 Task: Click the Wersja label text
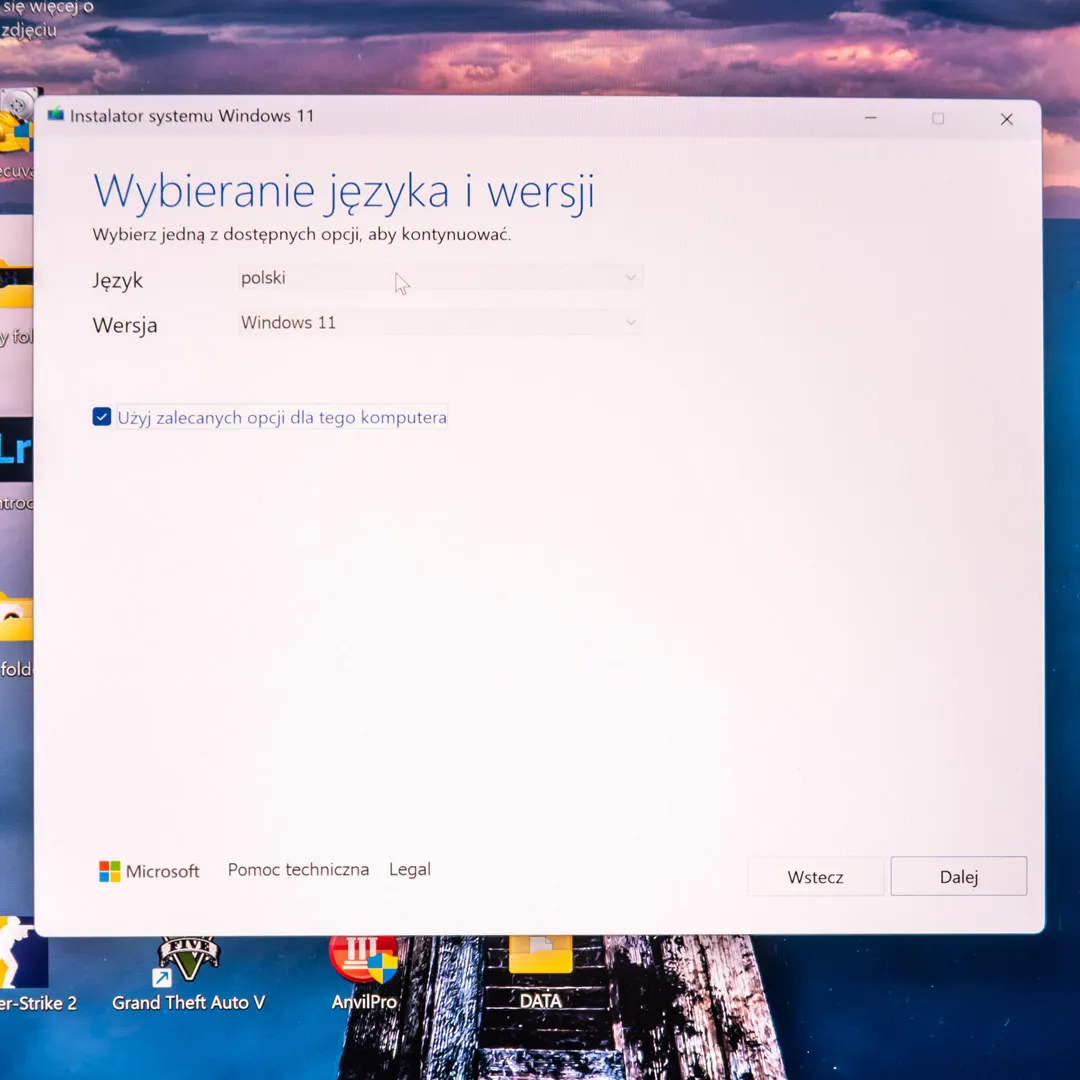(125, 325)
